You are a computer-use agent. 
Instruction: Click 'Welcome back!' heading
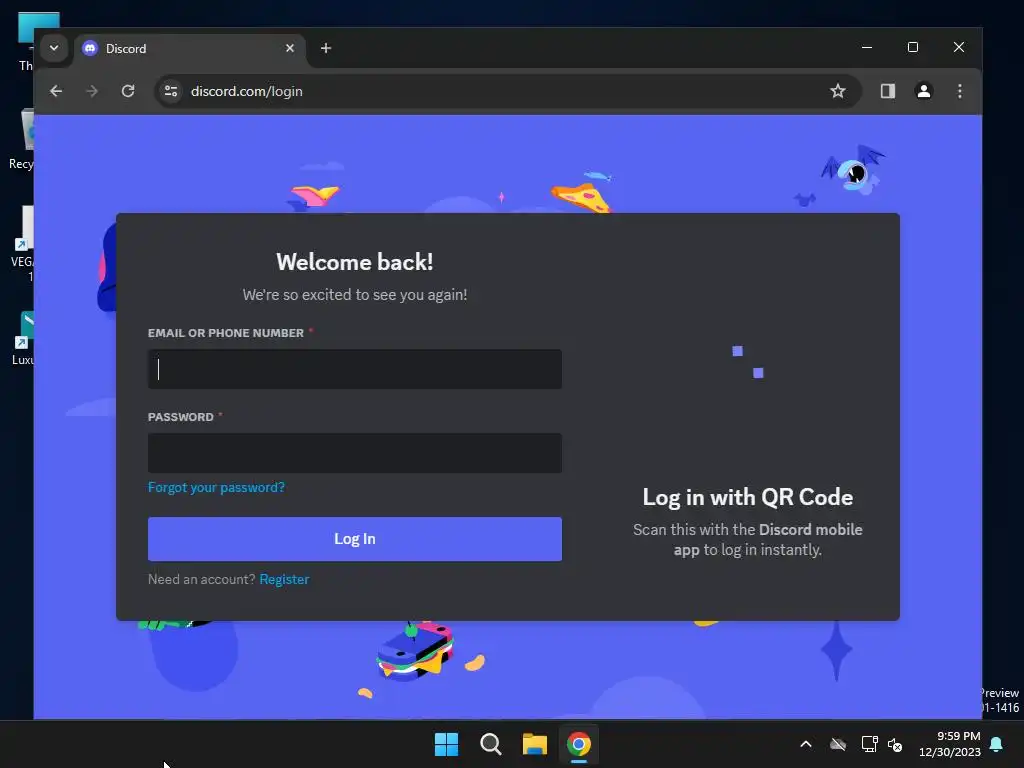355,263
